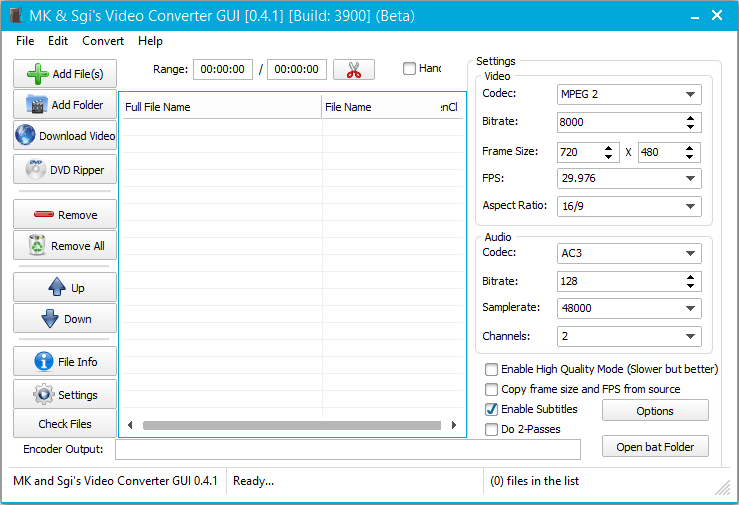This screenshot has height=505, width=739.
Task: Click the Add Folder clapperboard icon
Action: tap(37, 104)
